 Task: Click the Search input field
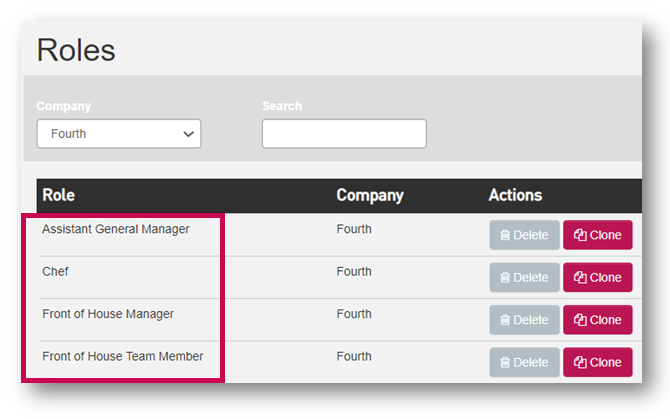344,134
